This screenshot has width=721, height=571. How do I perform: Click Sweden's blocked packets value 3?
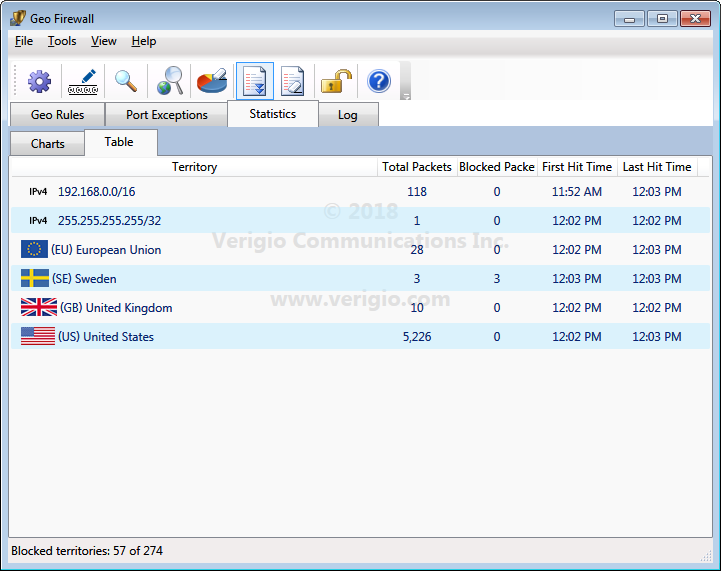click(x=497, y=279)
